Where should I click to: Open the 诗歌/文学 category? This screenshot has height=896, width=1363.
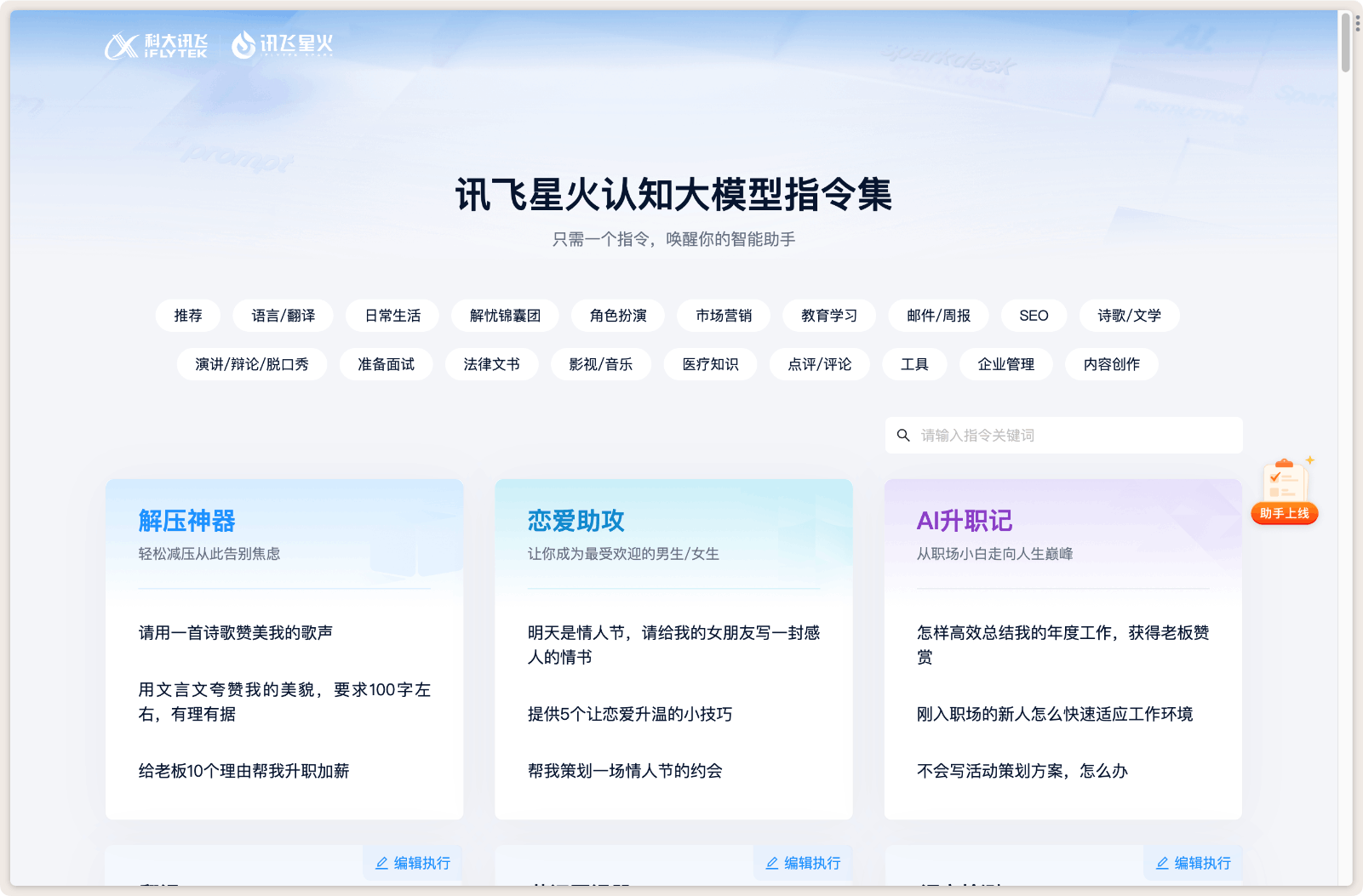(1128, 316)
